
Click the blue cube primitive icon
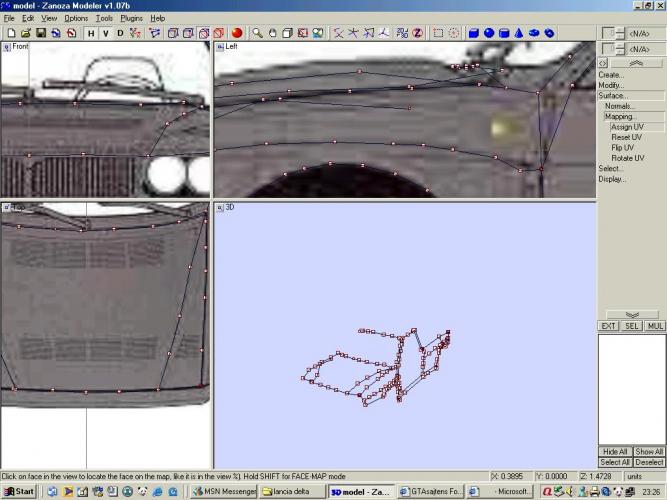474,33
